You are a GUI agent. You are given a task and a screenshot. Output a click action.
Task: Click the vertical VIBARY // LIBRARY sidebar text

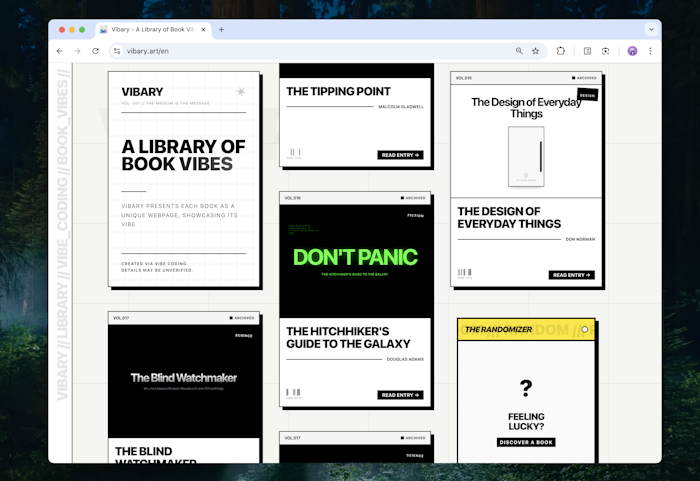(62, 234)
